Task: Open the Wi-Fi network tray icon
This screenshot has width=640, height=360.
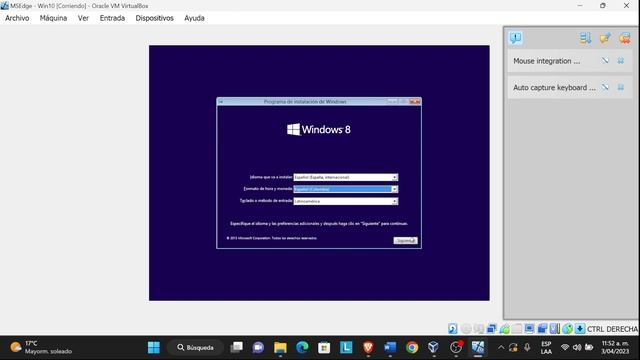Action: click(565, 347)
